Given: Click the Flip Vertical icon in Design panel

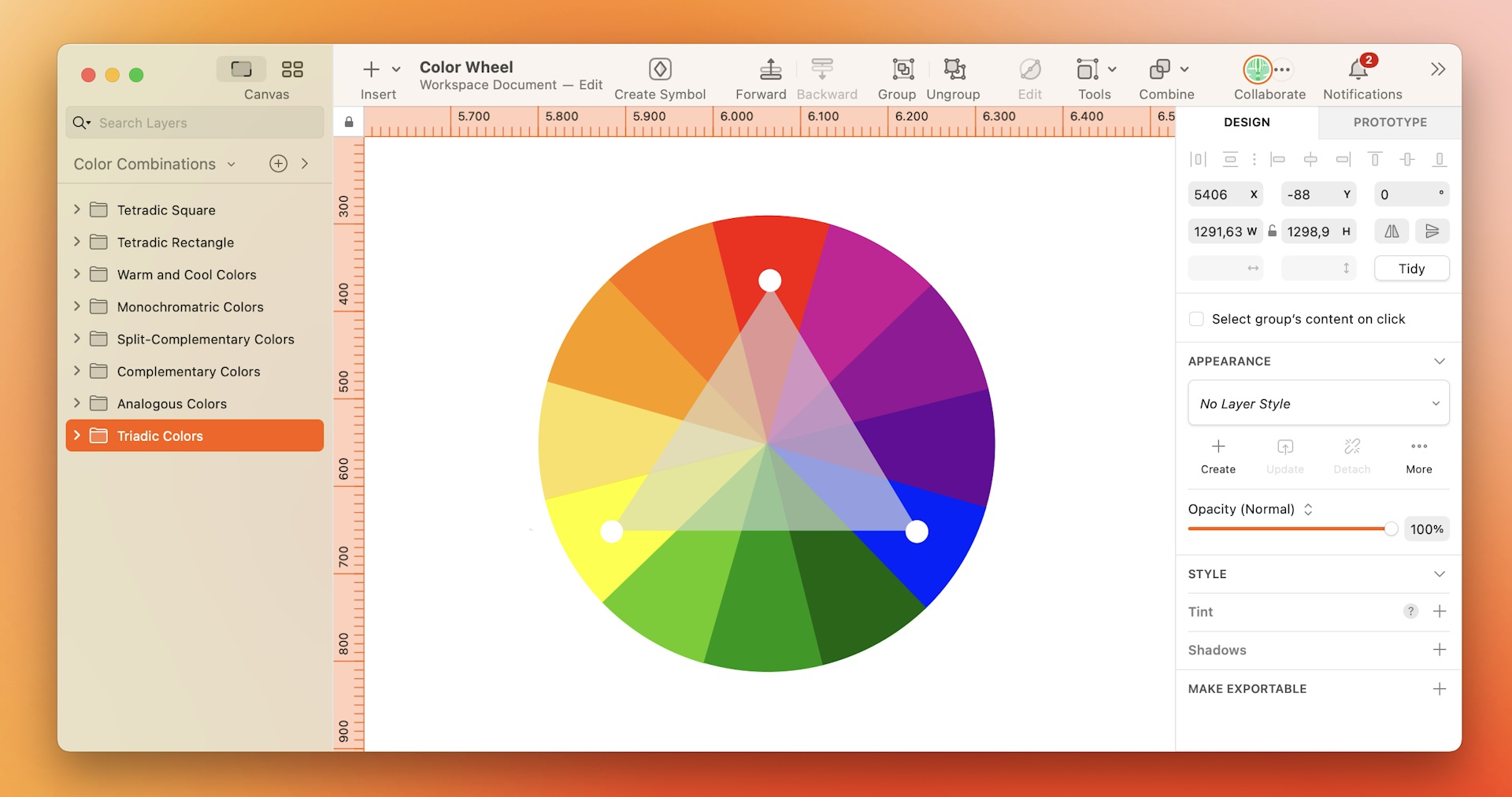Looking at the screenshot, I should click(1433, 231).
